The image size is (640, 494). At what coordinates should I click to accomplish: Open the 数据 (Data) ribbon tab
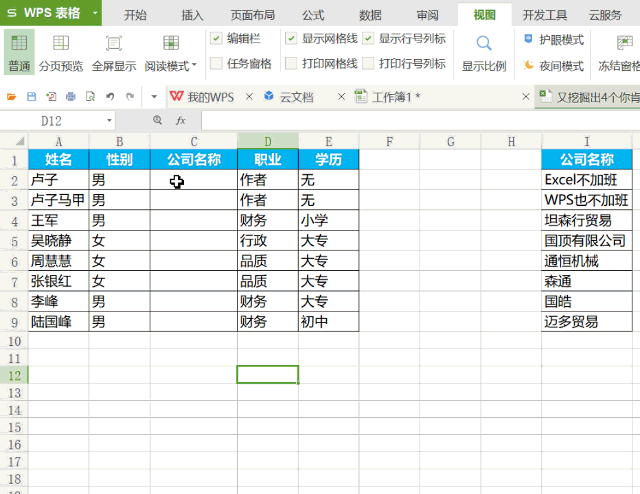pyautogui.click(x=370, y=15)
